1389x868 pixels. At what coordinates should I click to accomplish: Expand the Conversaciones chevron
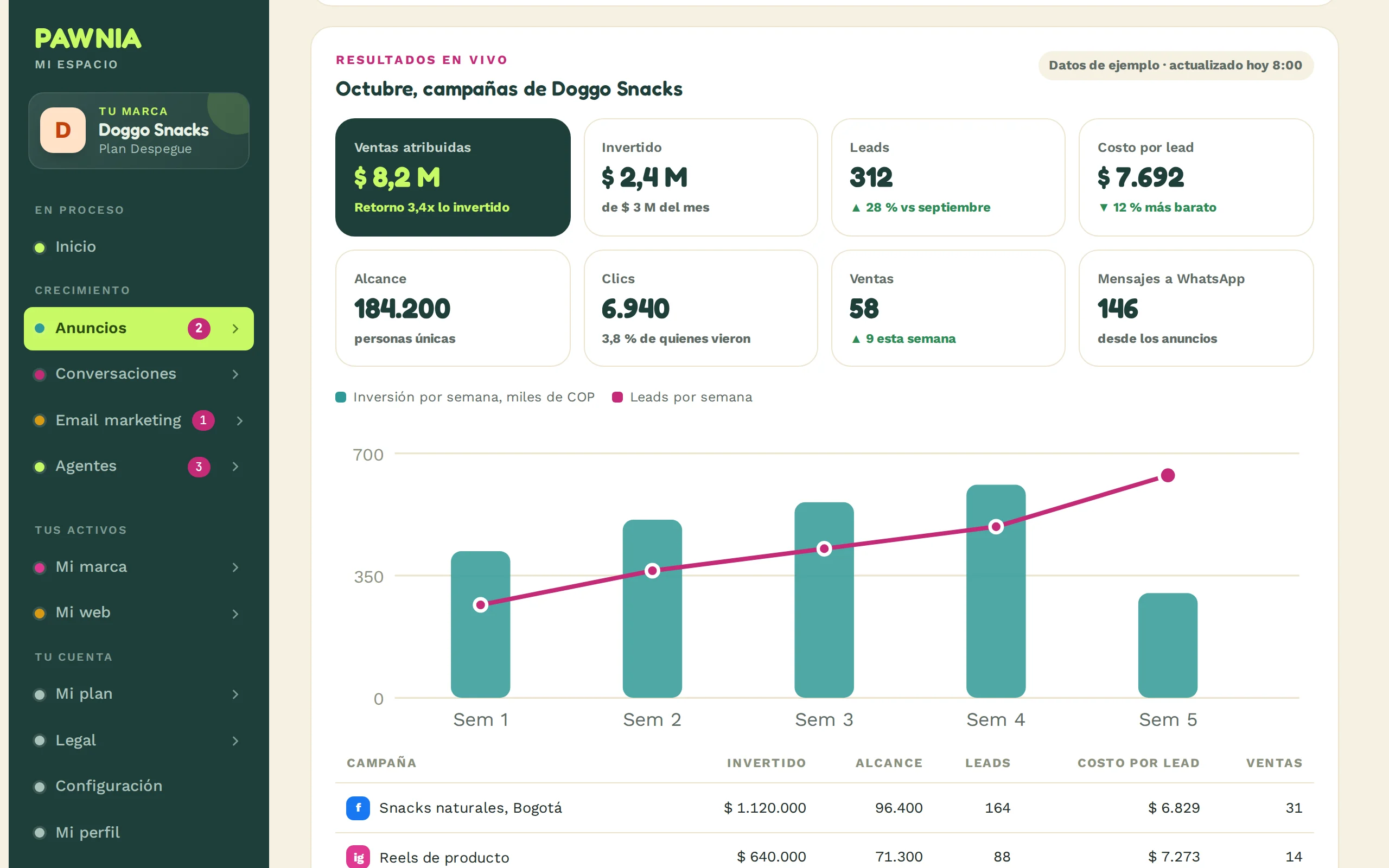click(x=235, y=374)
